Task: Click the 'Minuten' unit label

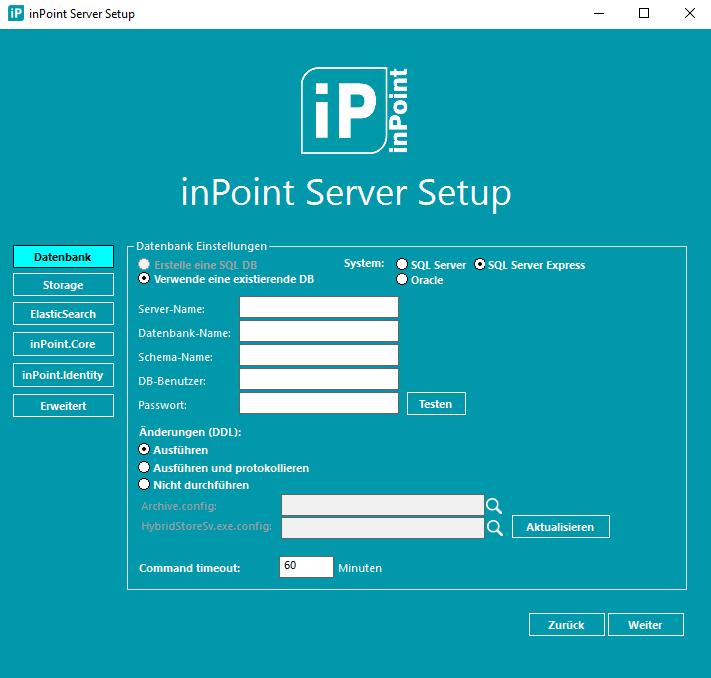Action: [360, 568]
